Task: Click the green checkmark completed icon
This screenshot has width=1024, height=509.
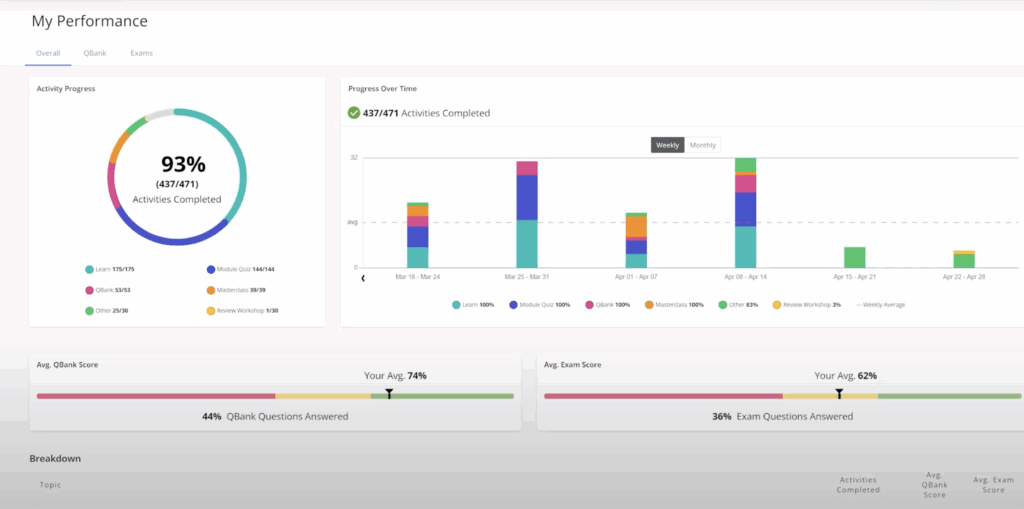Action: 354,113
